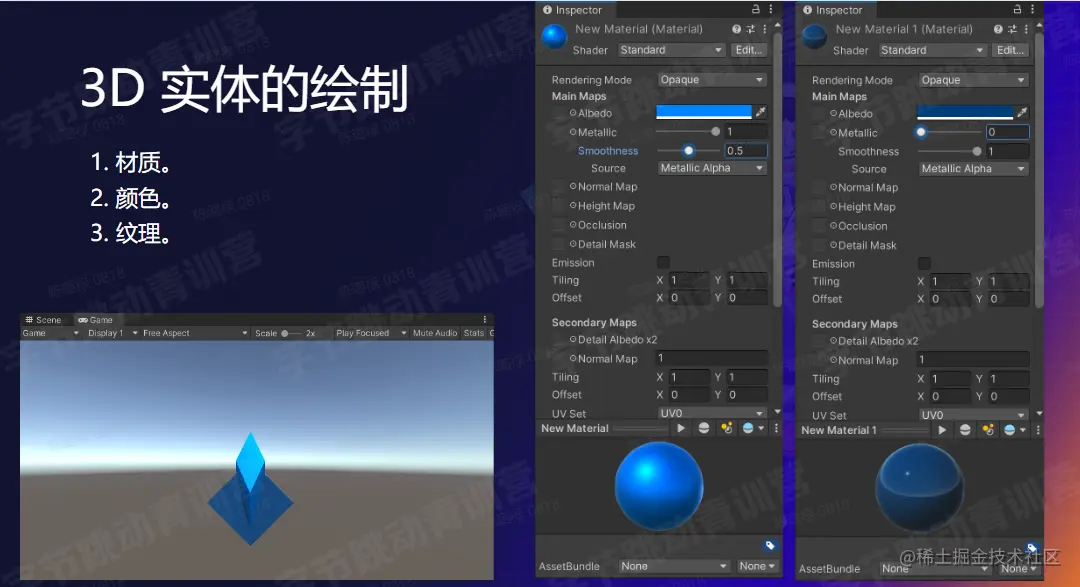The image size is (1080, 587).
Task: Click the Albedo eyedropper in New Material
Action: coord(760,112)
